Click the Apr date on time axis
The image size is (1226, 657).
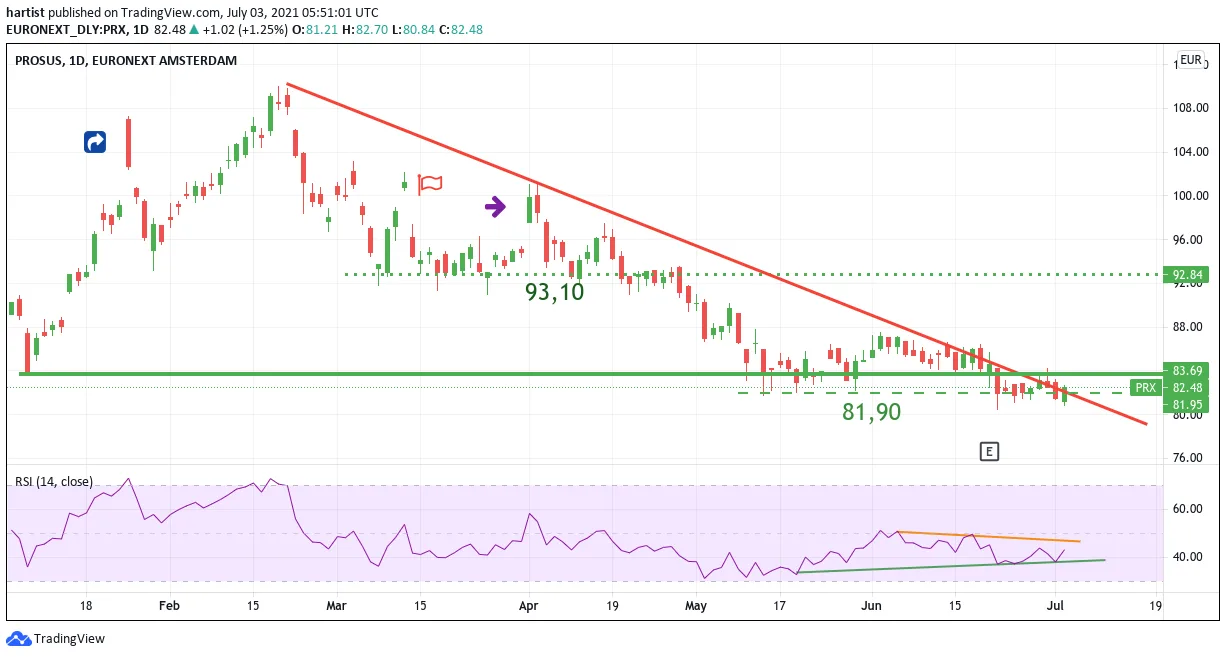pos(529,605)
